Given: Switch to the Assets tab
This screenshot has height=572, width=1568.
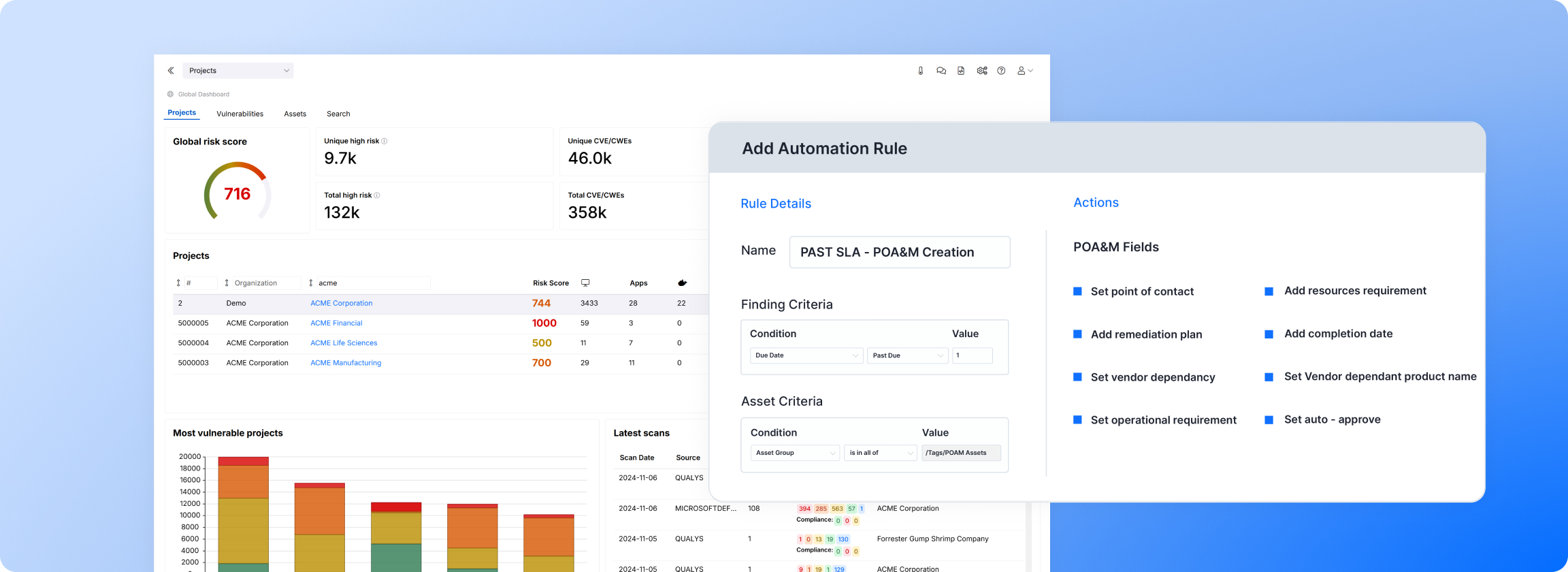Looking at the screenshot, I should [x=295, y=114].
